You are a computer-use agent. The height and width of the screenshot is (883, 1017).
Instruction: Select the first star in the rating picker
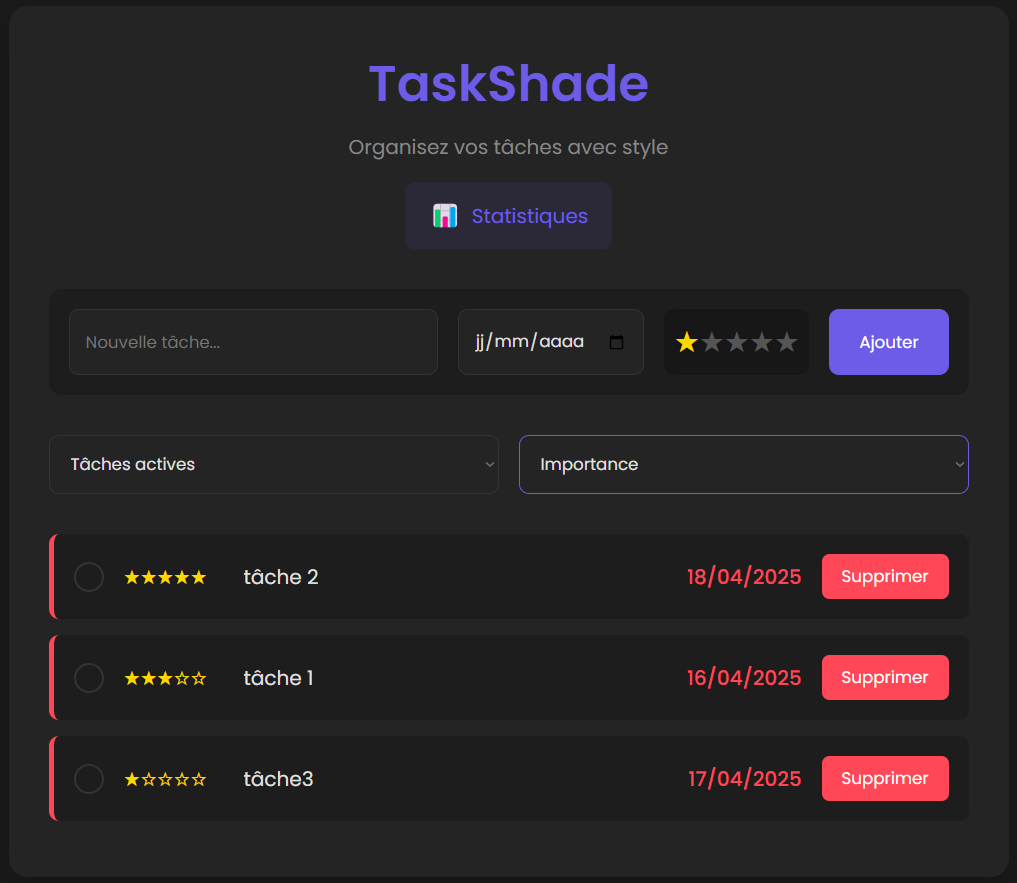pyautogui.click(x=686, y=342)
